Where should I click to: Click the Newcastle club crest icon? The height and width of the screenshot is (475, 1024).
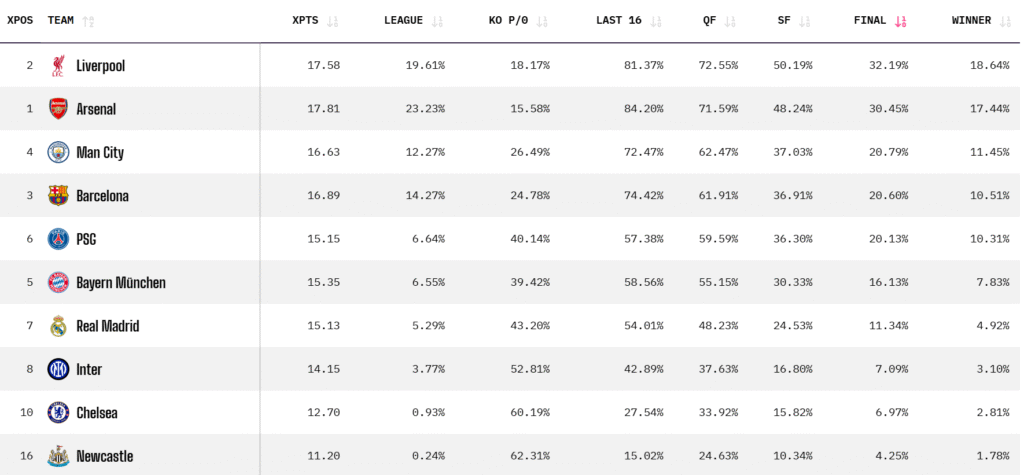tap(58, 456)
